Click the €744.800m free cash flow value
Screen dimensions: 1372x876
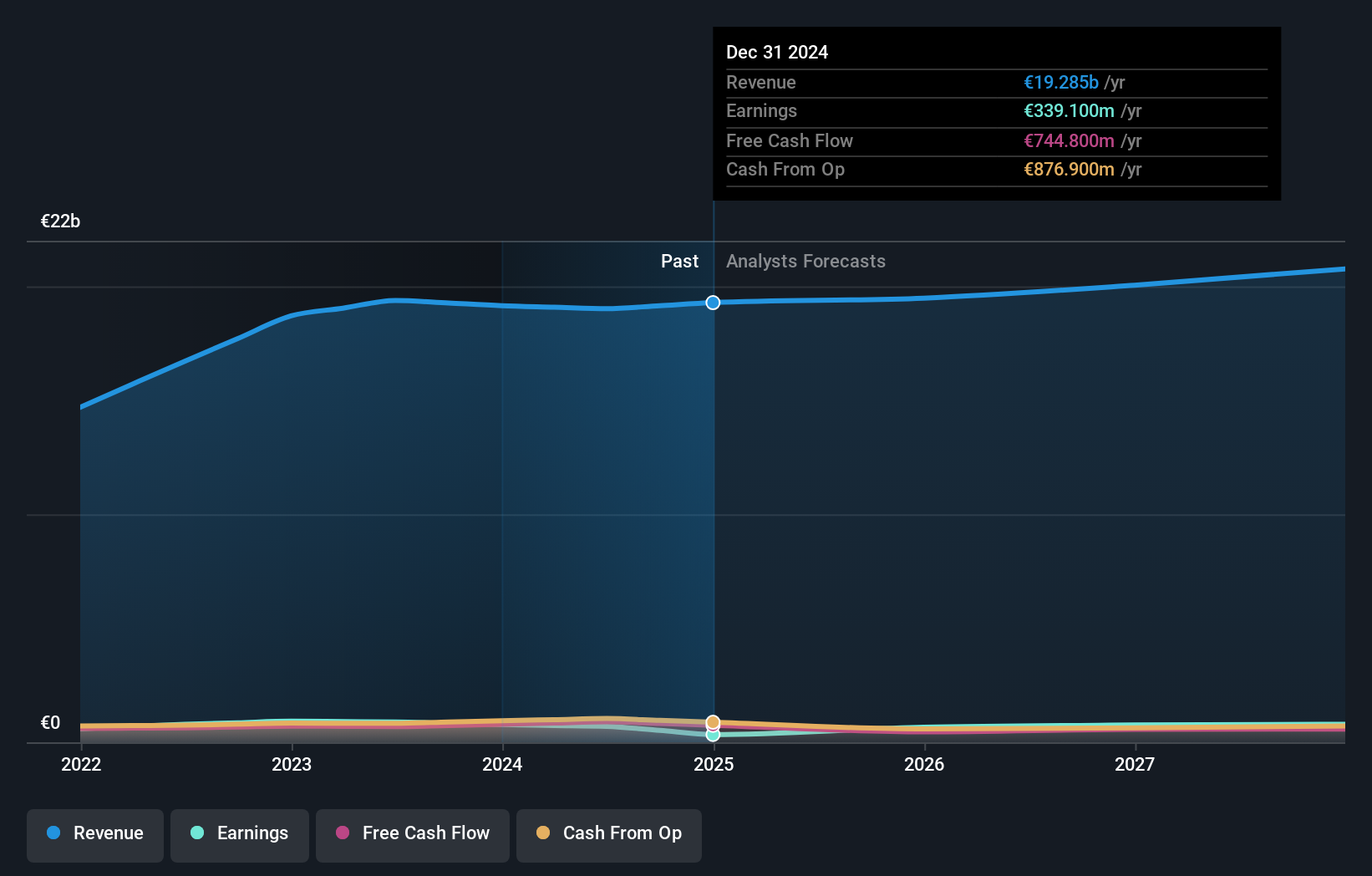click(1069, 140)
